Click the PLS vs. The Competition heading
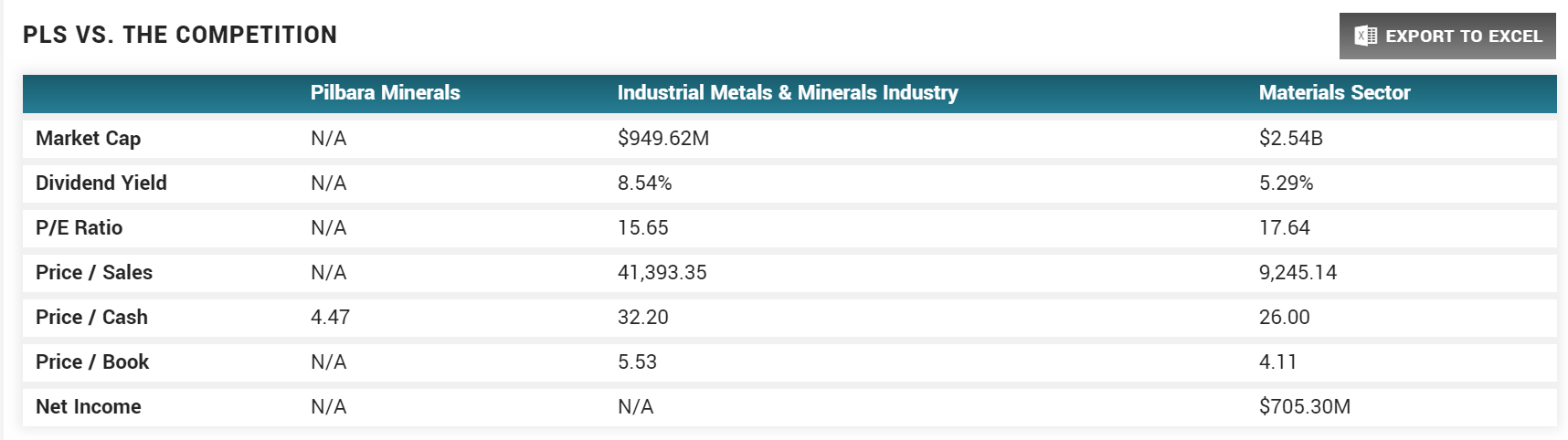Image resolution: width=1568 pixels, height=440 pixels. 180,36
